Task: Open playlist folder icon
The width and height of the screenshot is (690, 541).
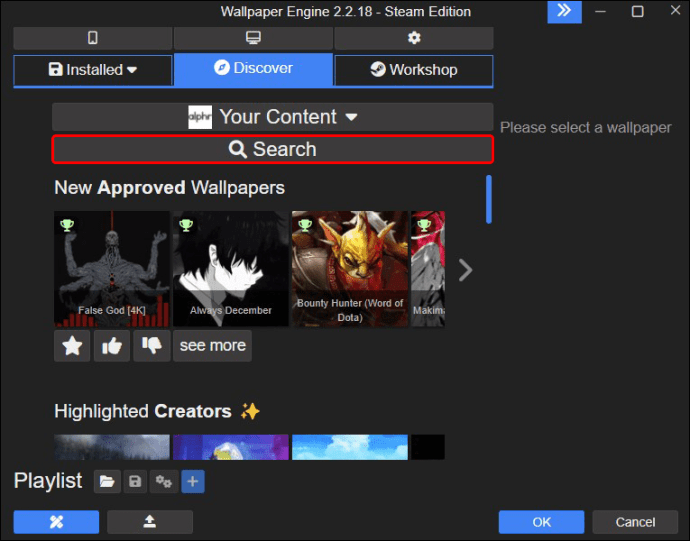Action: pyautogui.click(x=107, y=481)
